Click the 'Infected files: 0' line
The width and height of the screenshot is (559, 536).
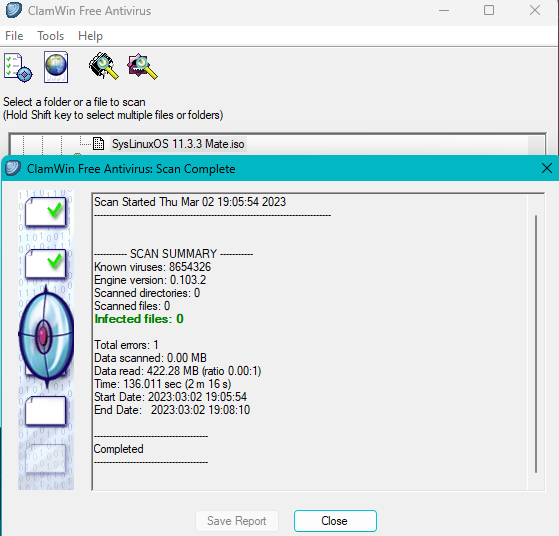click(139, 319)
